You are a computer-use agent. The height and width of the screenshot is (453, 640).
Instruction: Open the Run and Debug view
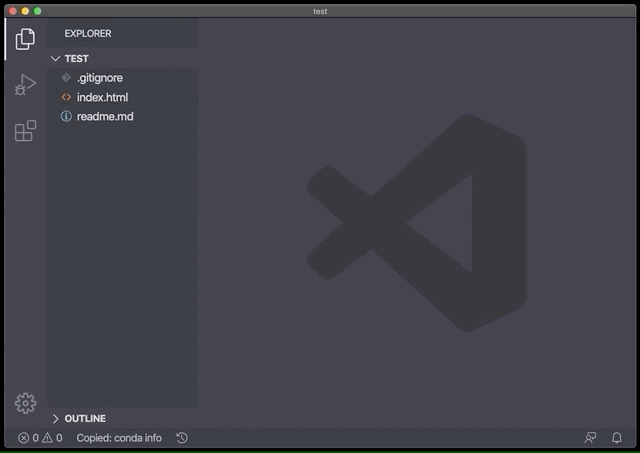tap(25, 85)
